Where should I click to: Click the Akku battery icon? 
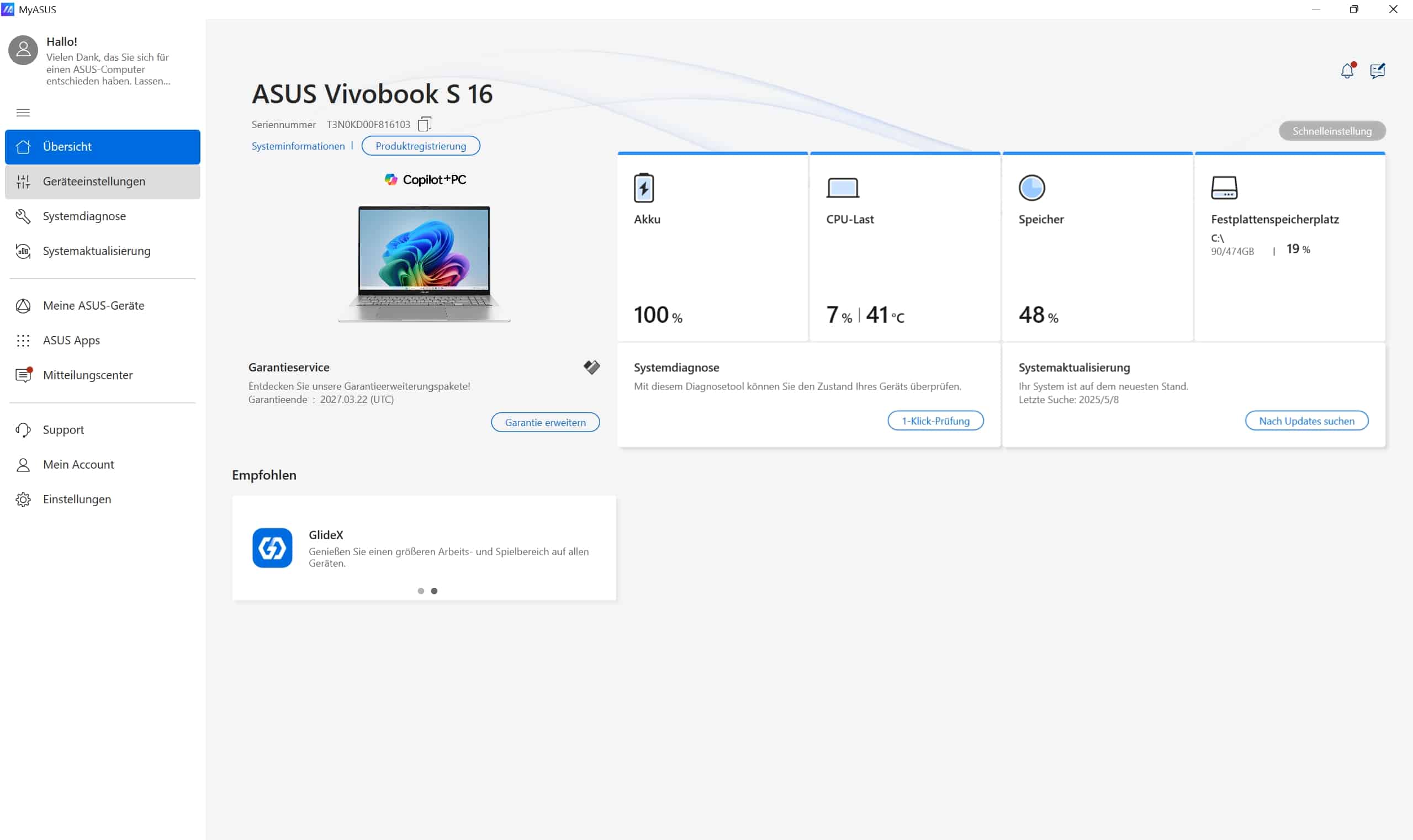[x=644, y=188]
